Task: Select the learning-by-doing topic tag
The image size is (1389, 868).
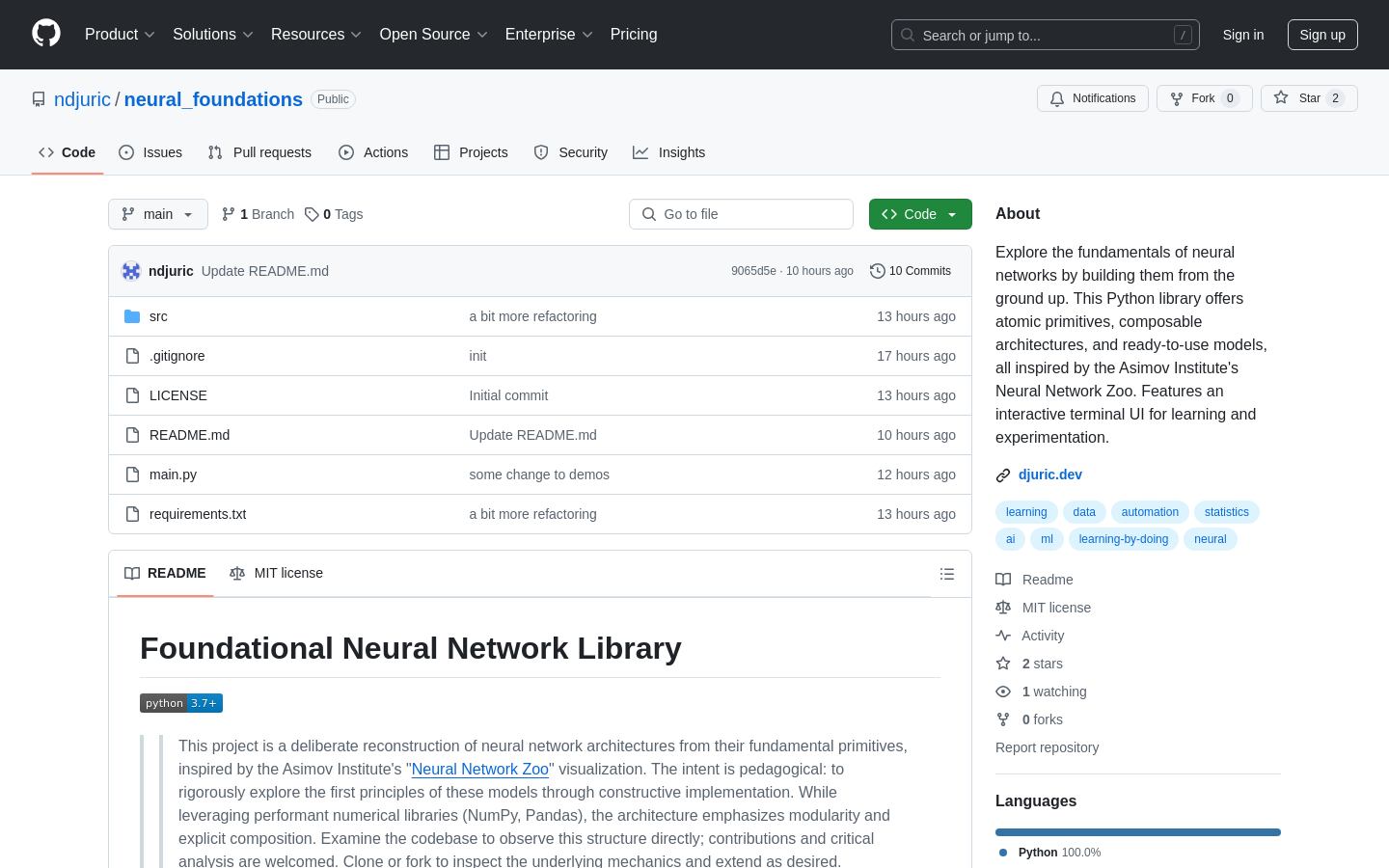Action: [1124, 539]
